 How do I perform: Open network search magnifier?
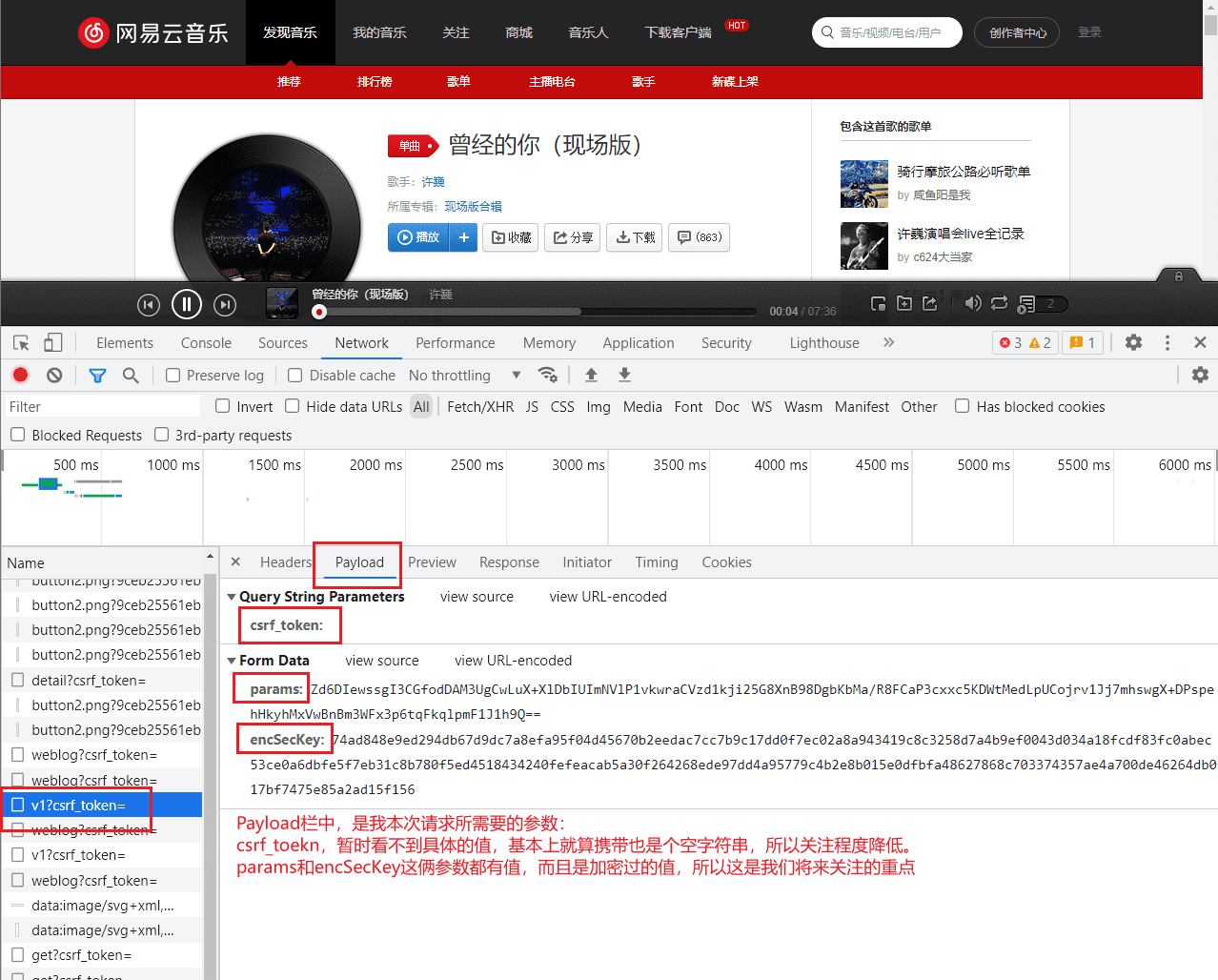131,376
